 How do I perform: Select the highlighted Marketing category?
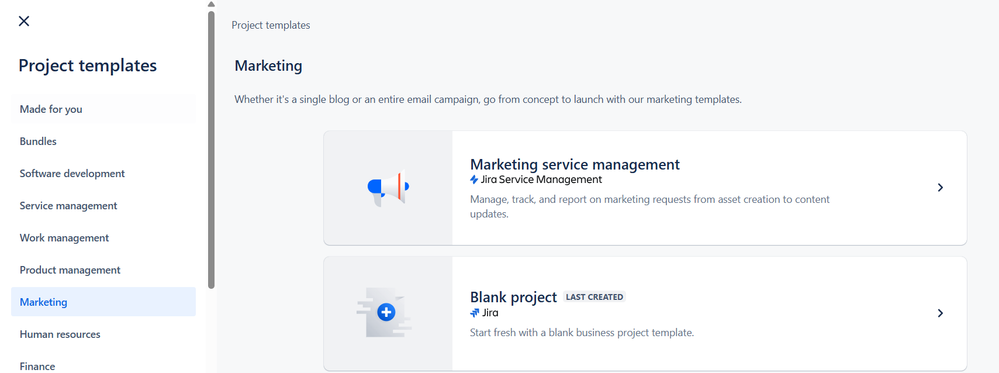coord(103,302)
